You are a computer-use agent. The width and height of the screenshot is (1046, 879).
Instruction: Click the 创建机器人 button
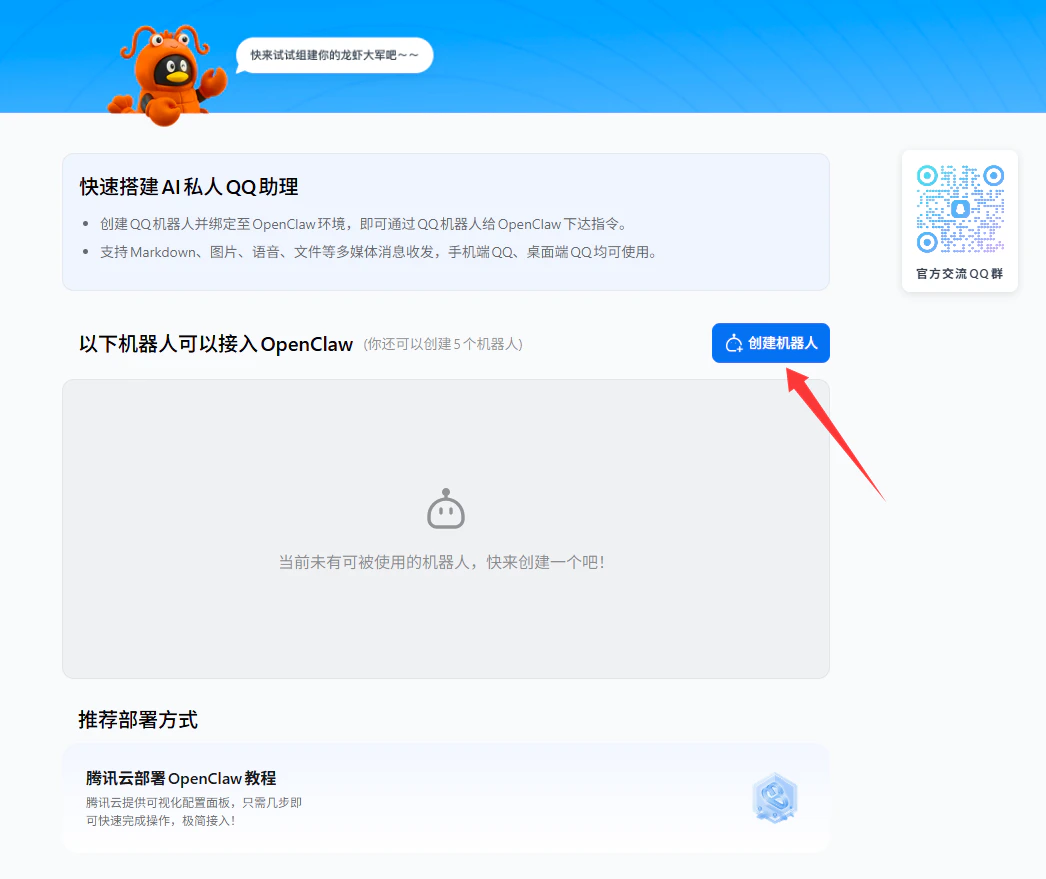pyautogui.click(x=770, y=343)
